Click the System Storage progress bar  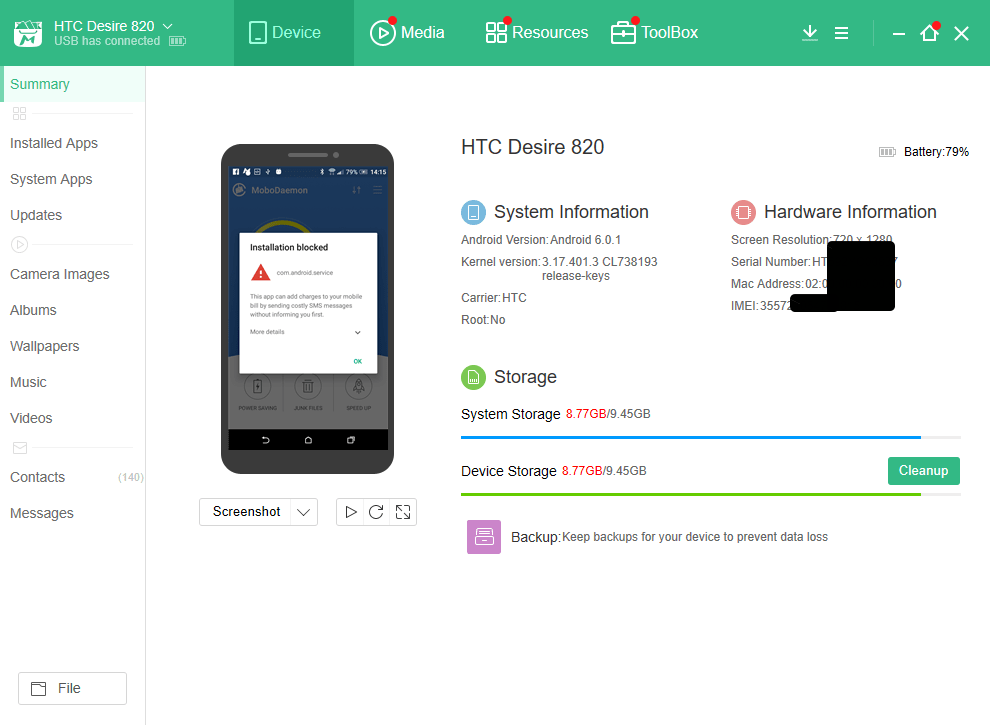[711, 437]
